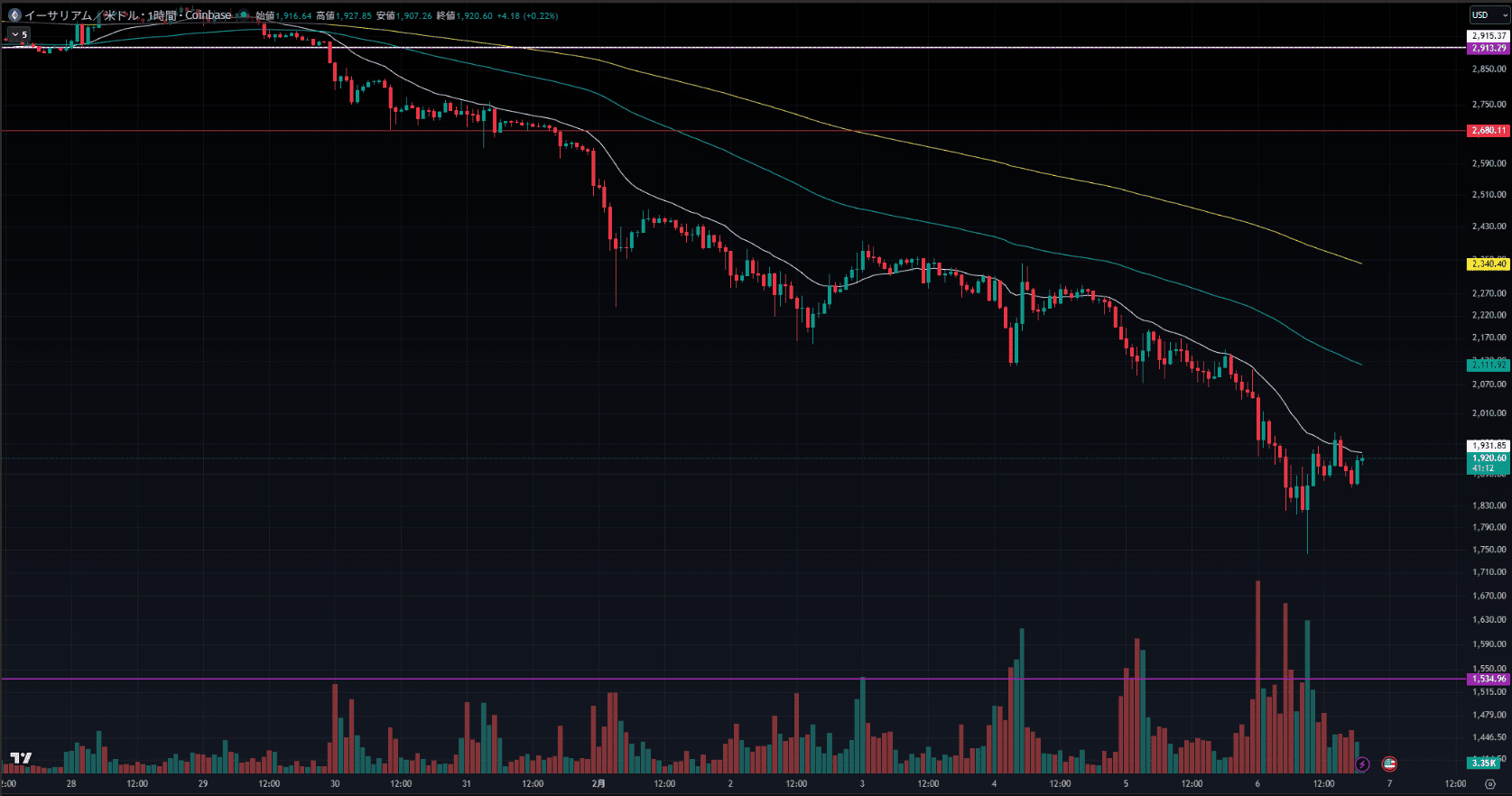1512x796 pixels.
Task: Click the purple 1,534.96 price label
Action: [1489, 679]
